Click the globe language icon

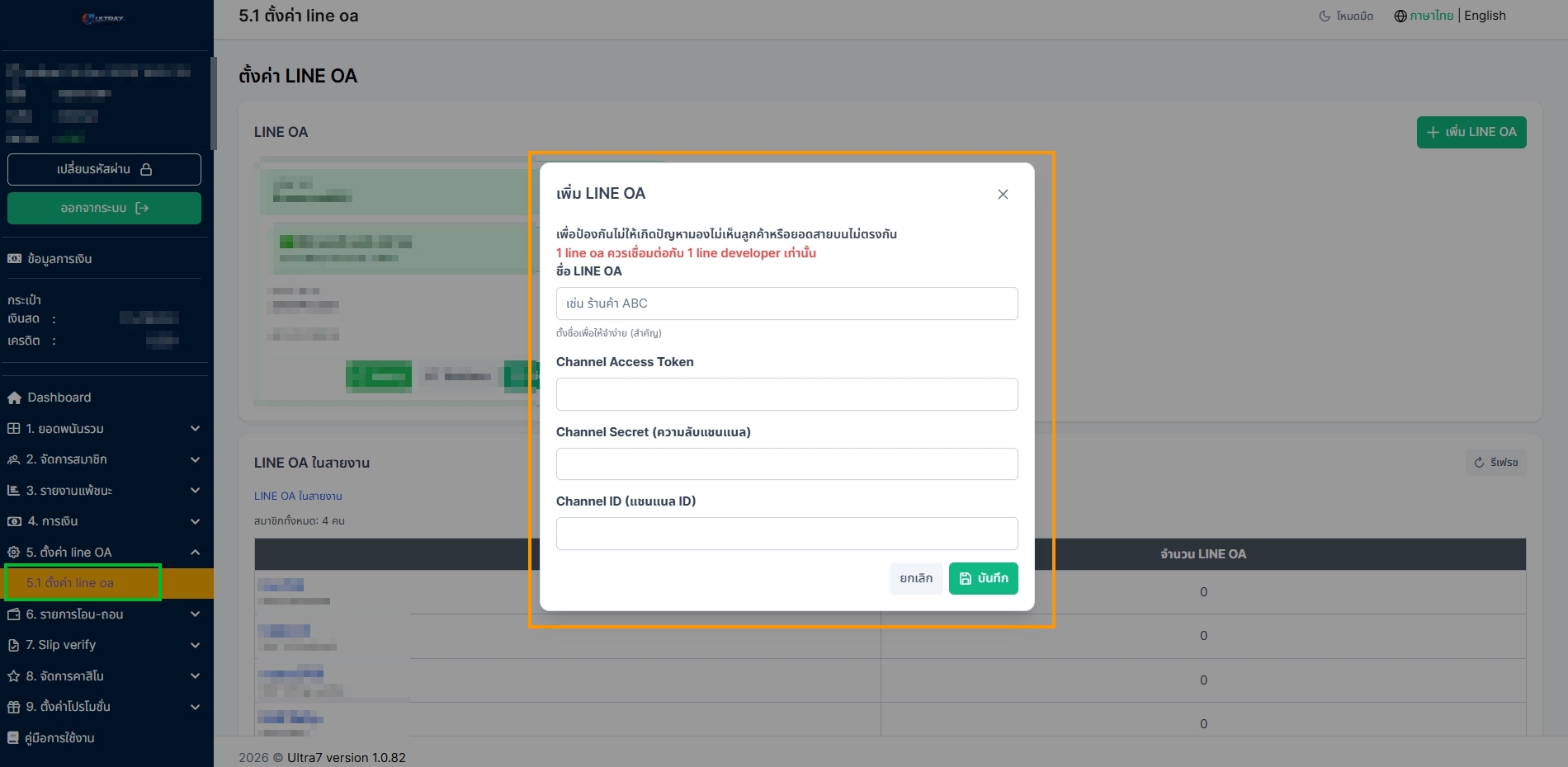(1400, 16)
